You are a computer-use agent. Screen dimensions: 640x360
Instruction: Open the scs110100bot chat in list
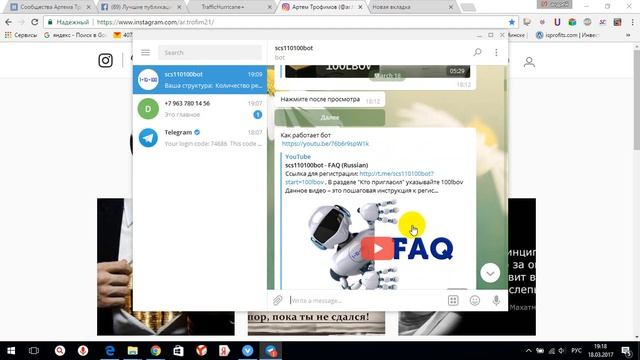(200, 80)
